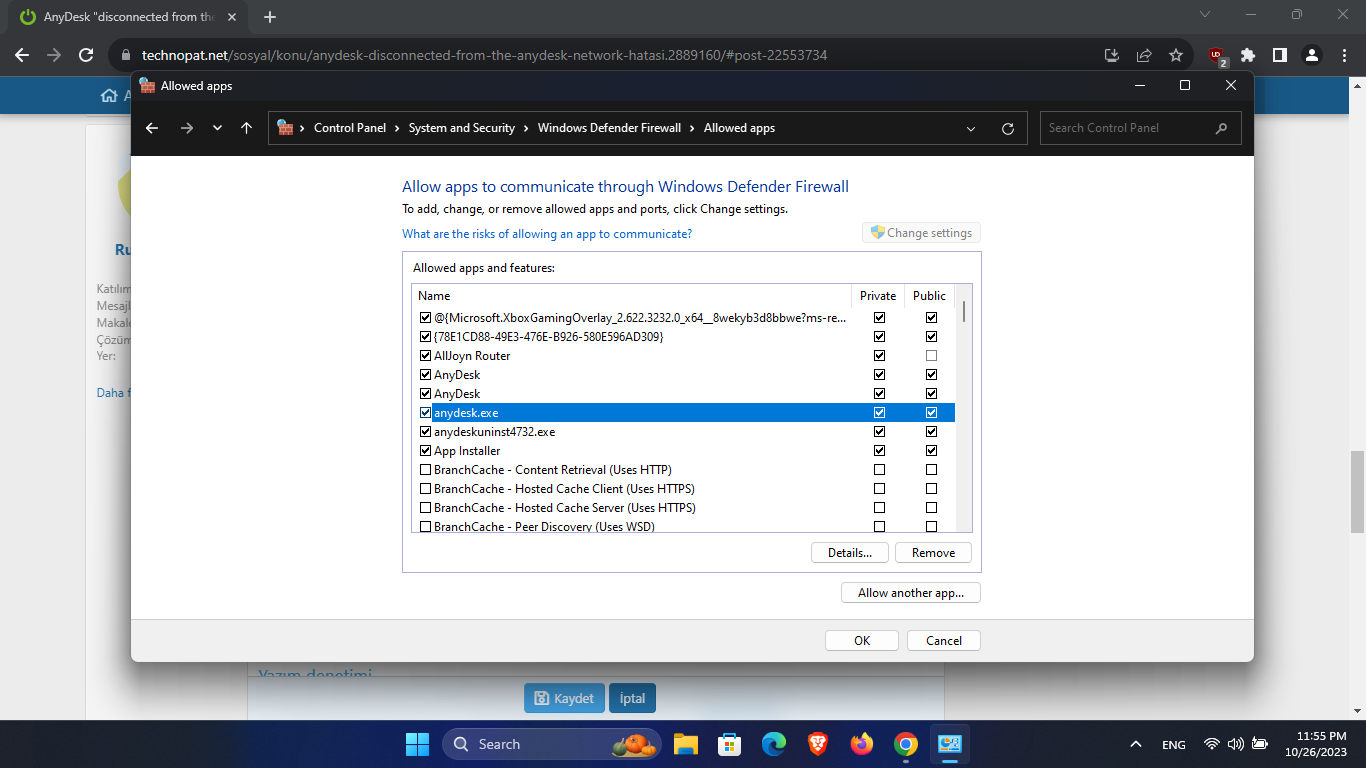This screenshot has width=1366, height=768.
Task: Close the AnyDesk technopat browser tab
Action: pos(234,17)
